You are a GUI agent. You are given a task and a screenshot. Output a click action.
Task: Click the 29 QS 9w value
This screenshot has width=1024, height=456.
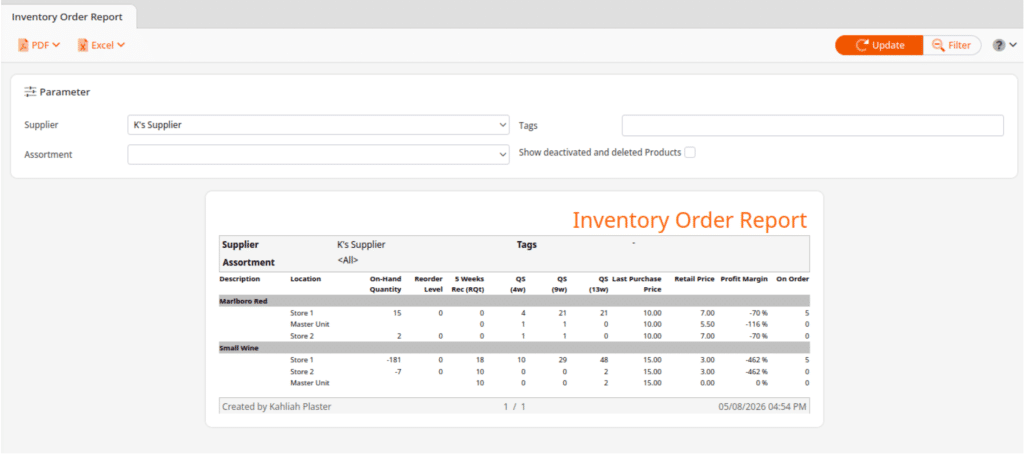pos(562,360)
